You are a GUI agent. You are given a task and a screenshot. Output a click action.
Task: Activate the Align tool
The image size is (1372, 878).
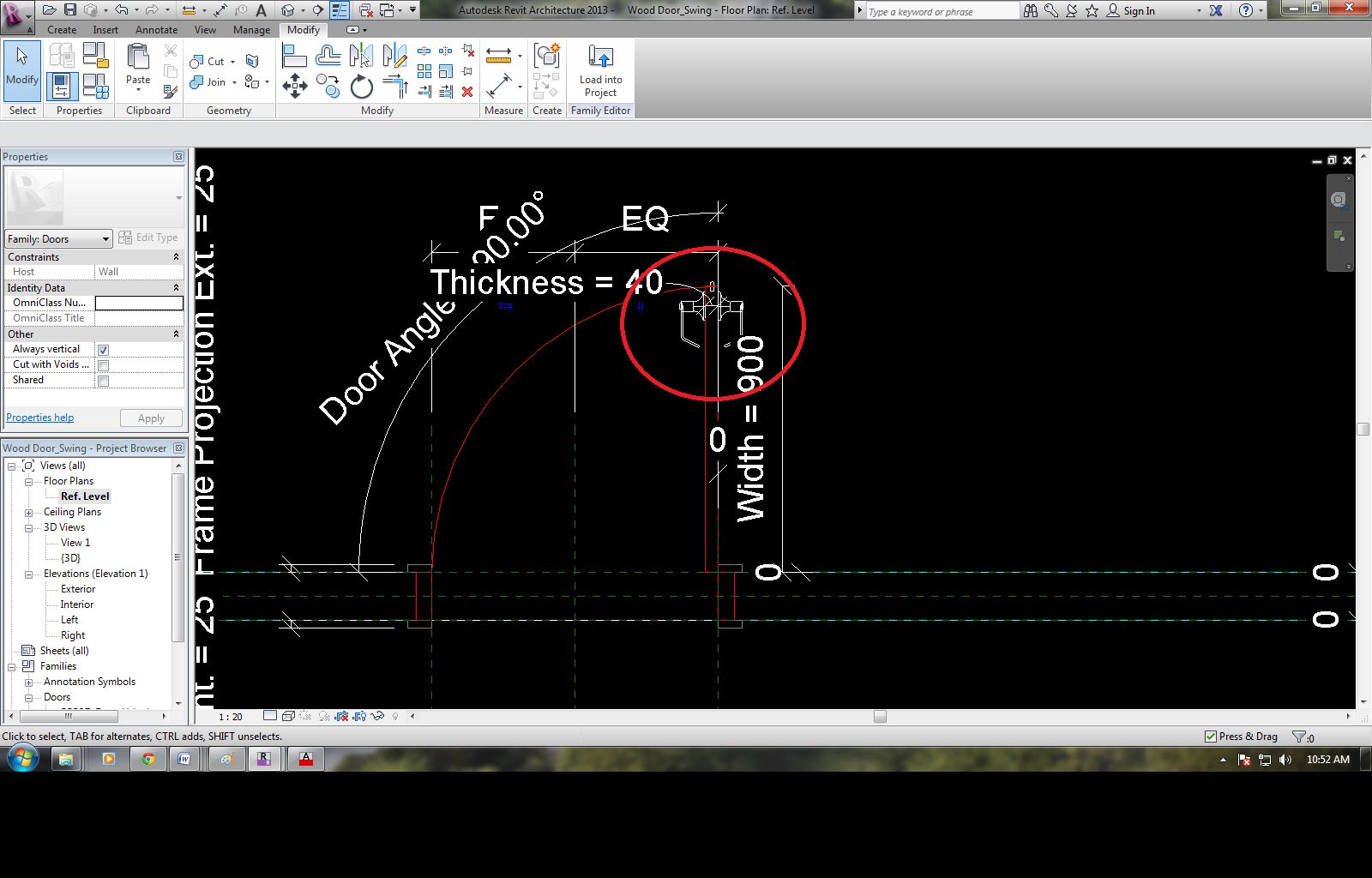[294, 57]
